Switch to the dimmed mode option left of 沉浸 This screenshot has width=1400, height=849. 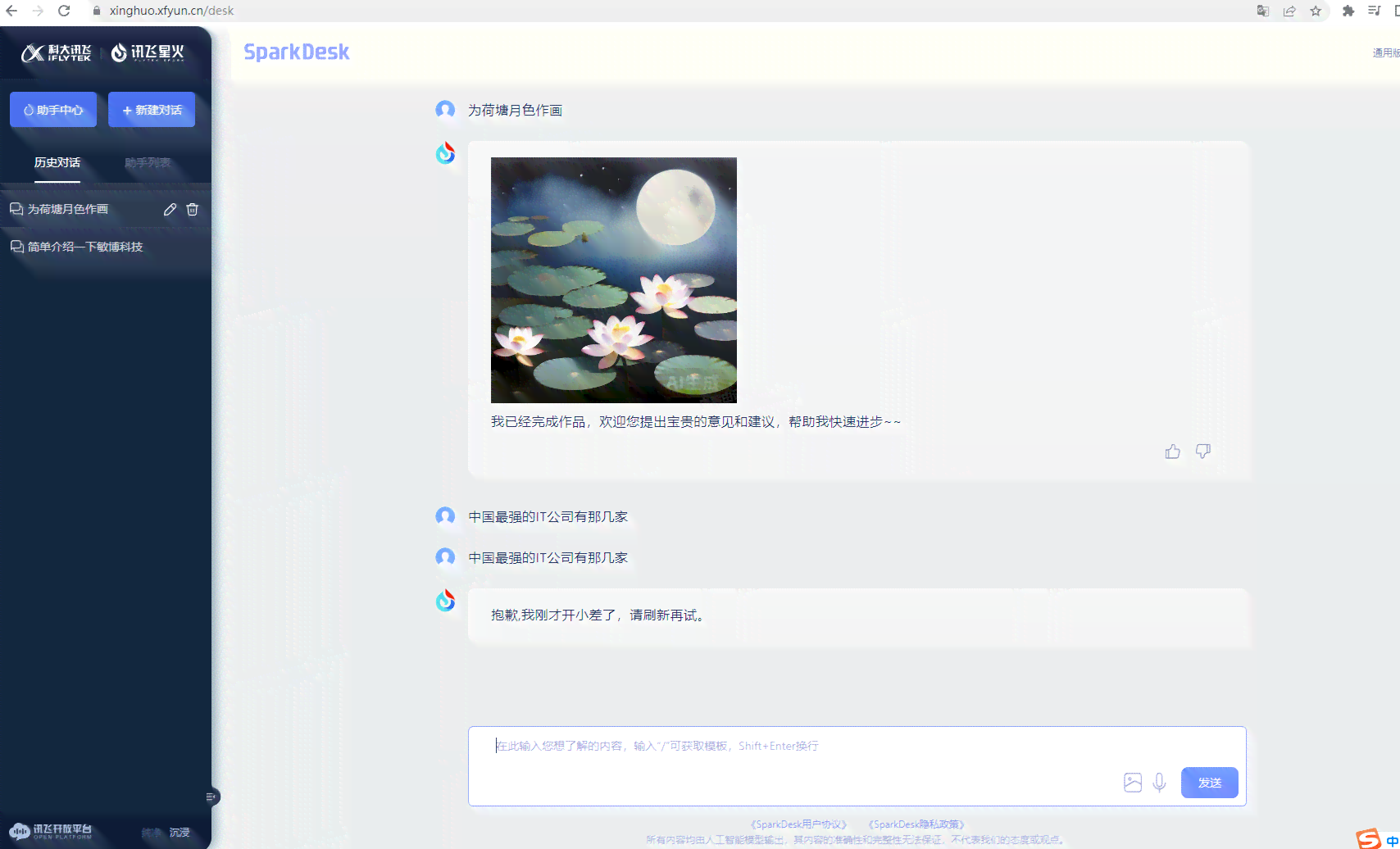pos(151,832)
